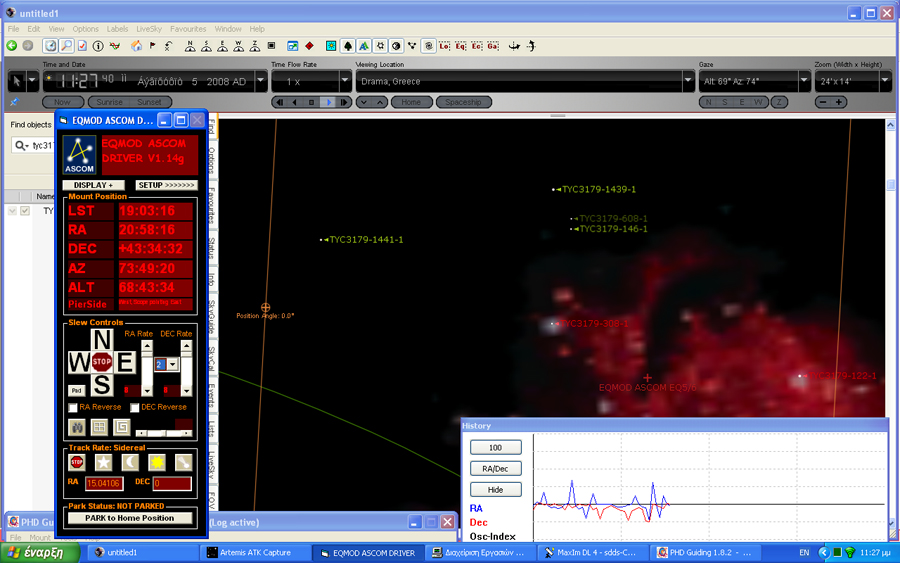Image resolution: width=900 pixels, height=563 pixels.
Task: Stop tracking with Track Rate stop icon
Action: click(x=77, y=462)
